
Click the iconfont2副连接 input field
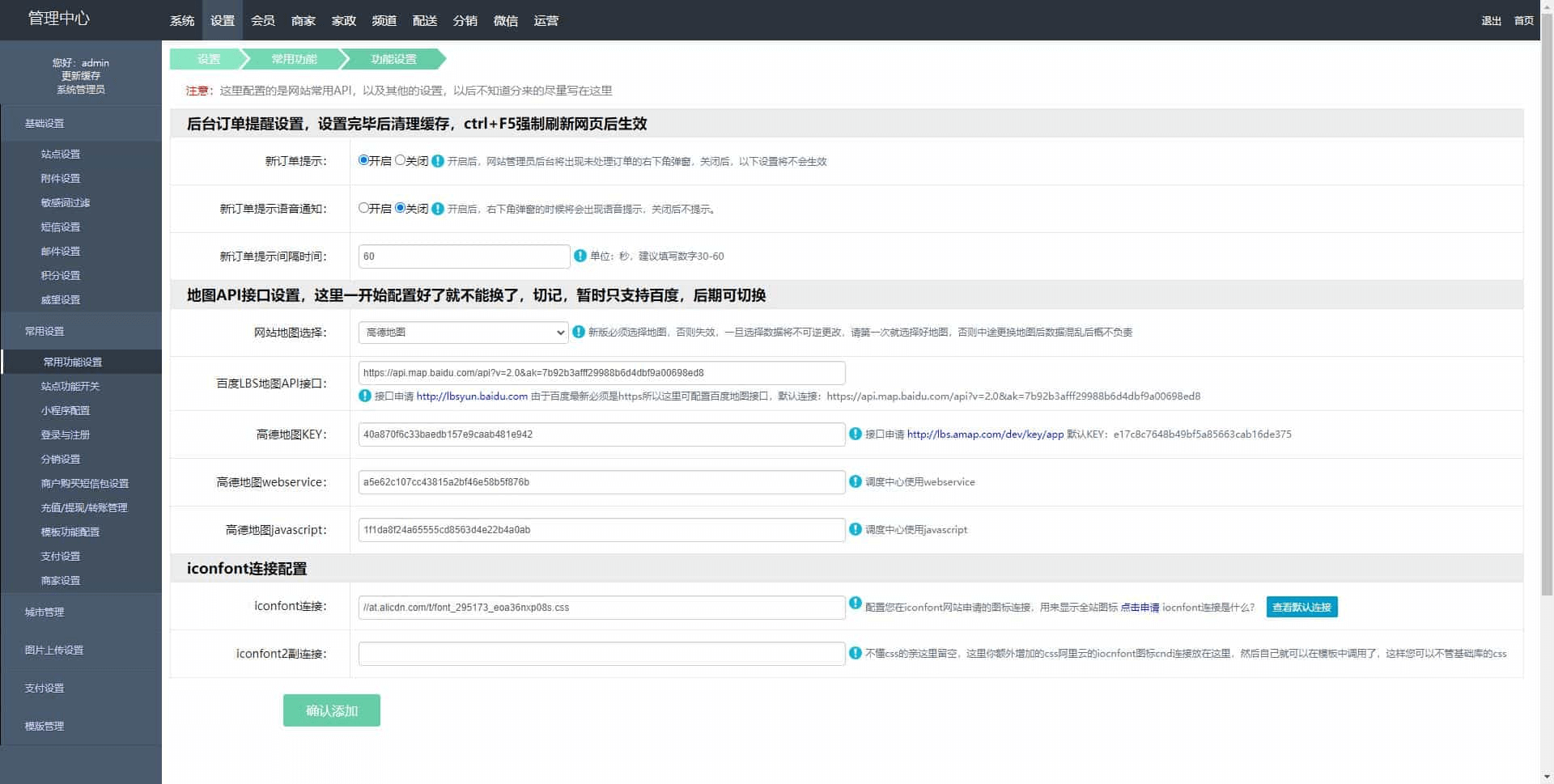[x=601, y=654]
